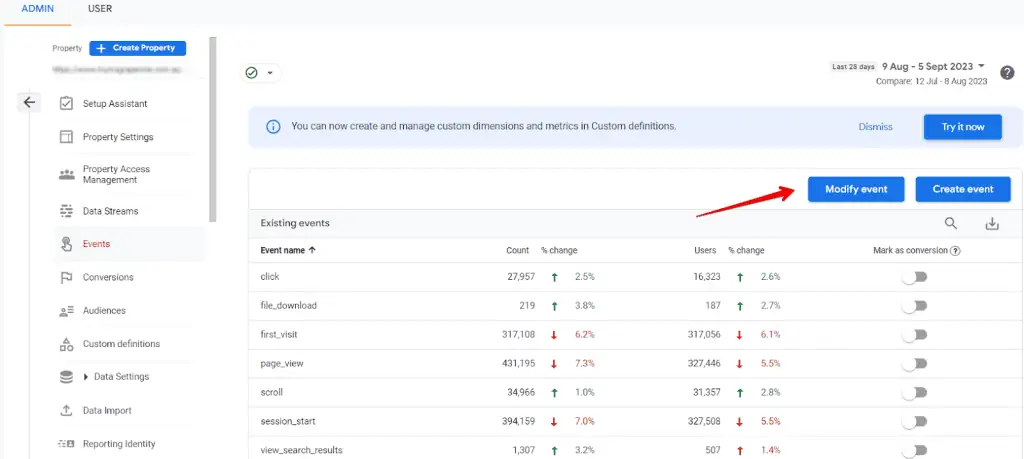Screen dimensions: 1024x459
Task: Open Data Streams in sidebar
Action: pyautogui.click(x=110, y=211)
